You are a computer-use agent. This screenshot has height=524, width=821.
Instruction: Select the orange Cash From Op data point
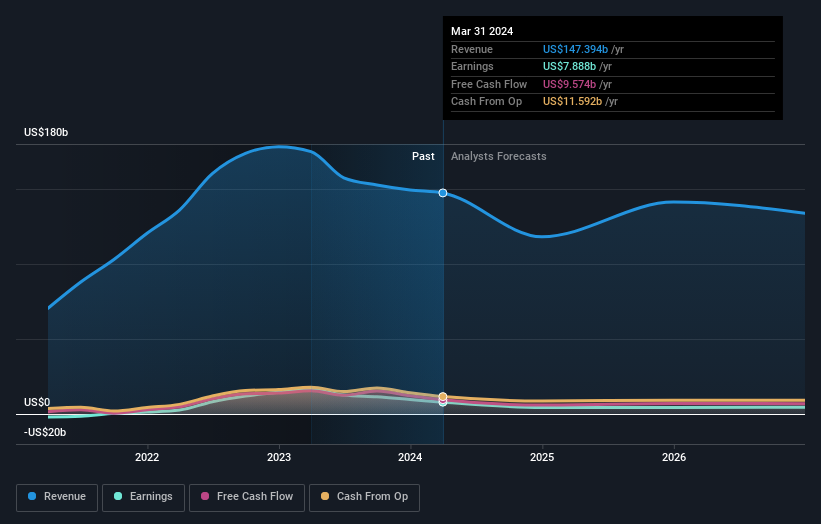[x=443, y=396]
